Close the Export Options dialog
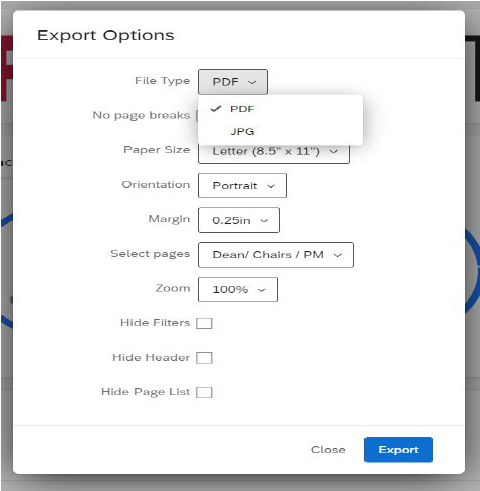The width and height of the screenshot is (480, 491). (x=328, y=450)
